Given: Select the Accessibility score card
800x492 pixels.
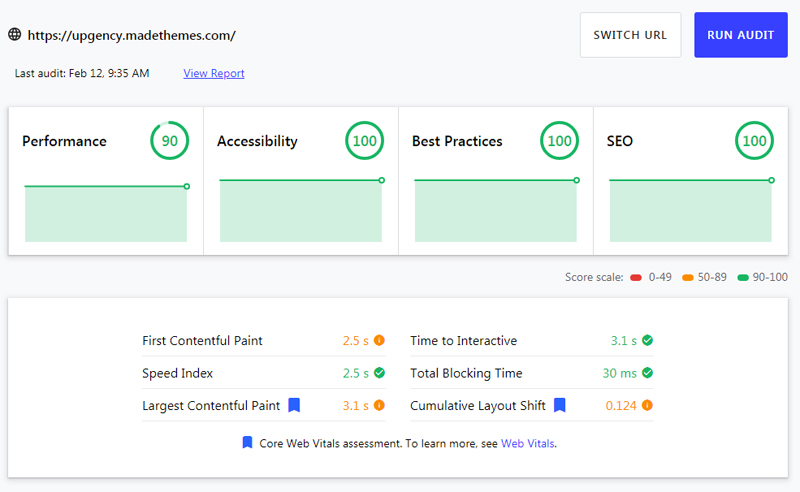Looking at the screenshot, I should point(300,180).
